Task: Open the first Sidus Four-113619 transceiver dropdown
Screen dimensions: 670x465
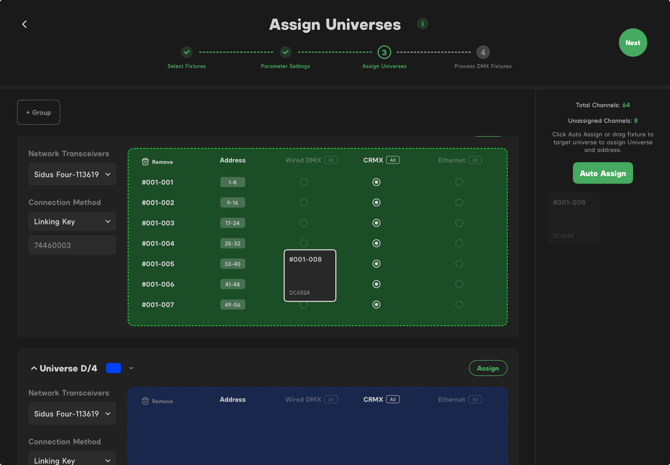Action: (x=72, y=174)
